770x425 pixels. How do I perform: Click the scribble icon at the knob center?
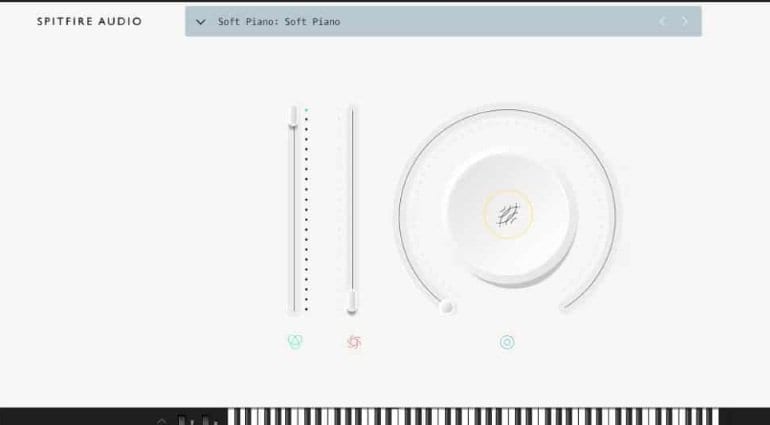click(507, 215)
